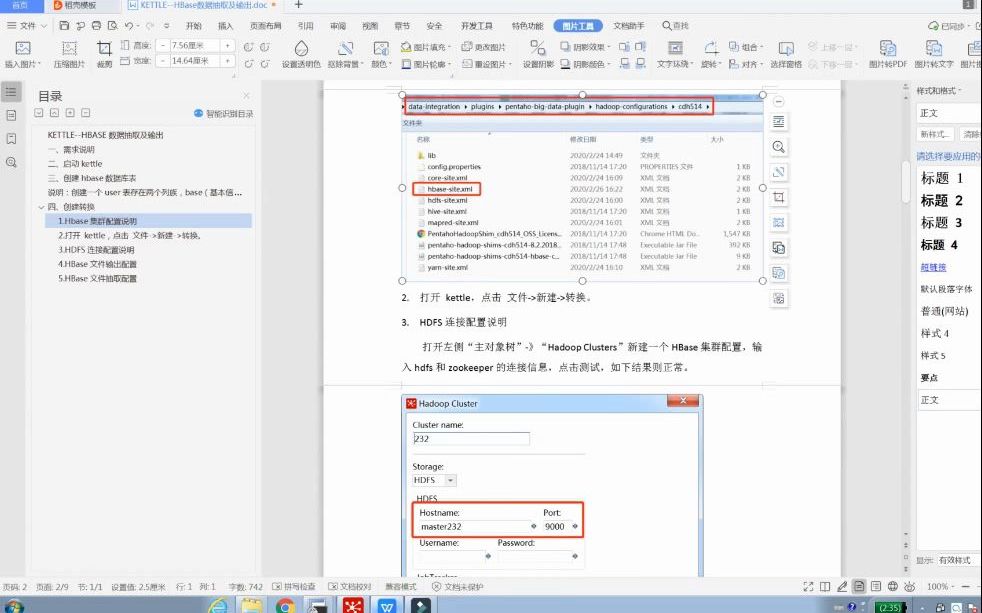Click the Print Preview icon in the quick toolbar
Viewport: 982px width, 613px height.
point(113,26)
